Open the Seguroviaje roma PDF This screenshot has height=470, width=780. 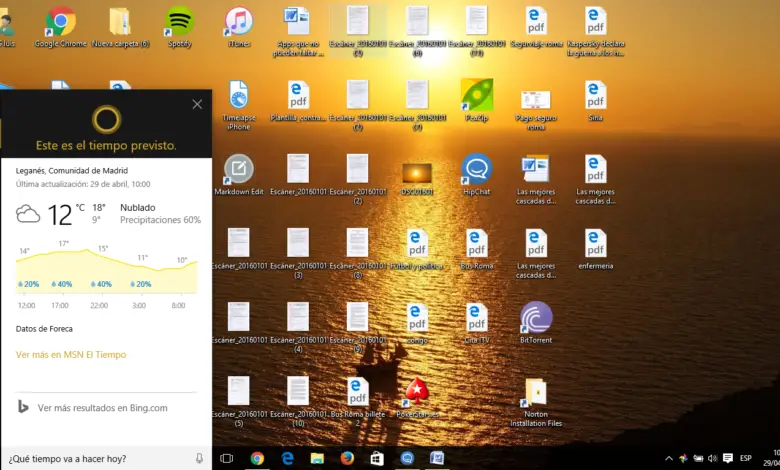click(536, 27)
